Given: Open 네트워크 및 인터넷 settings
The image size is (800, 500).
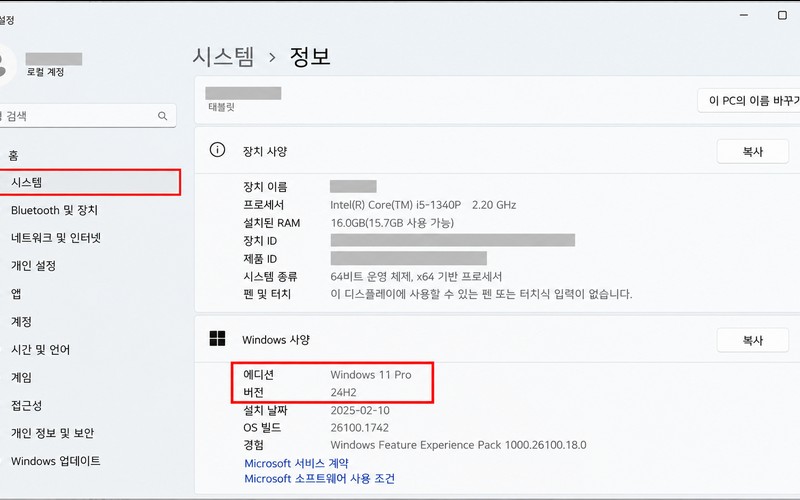Looking at the screenshot, I should coord(56,238).
